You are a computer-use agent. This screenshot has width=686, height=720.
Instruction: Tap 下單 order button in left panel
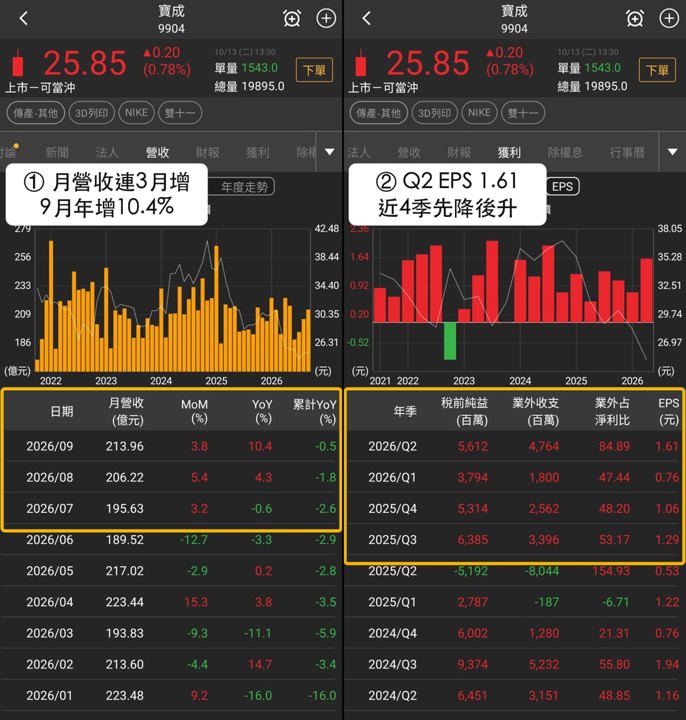[x=315, y=70]
